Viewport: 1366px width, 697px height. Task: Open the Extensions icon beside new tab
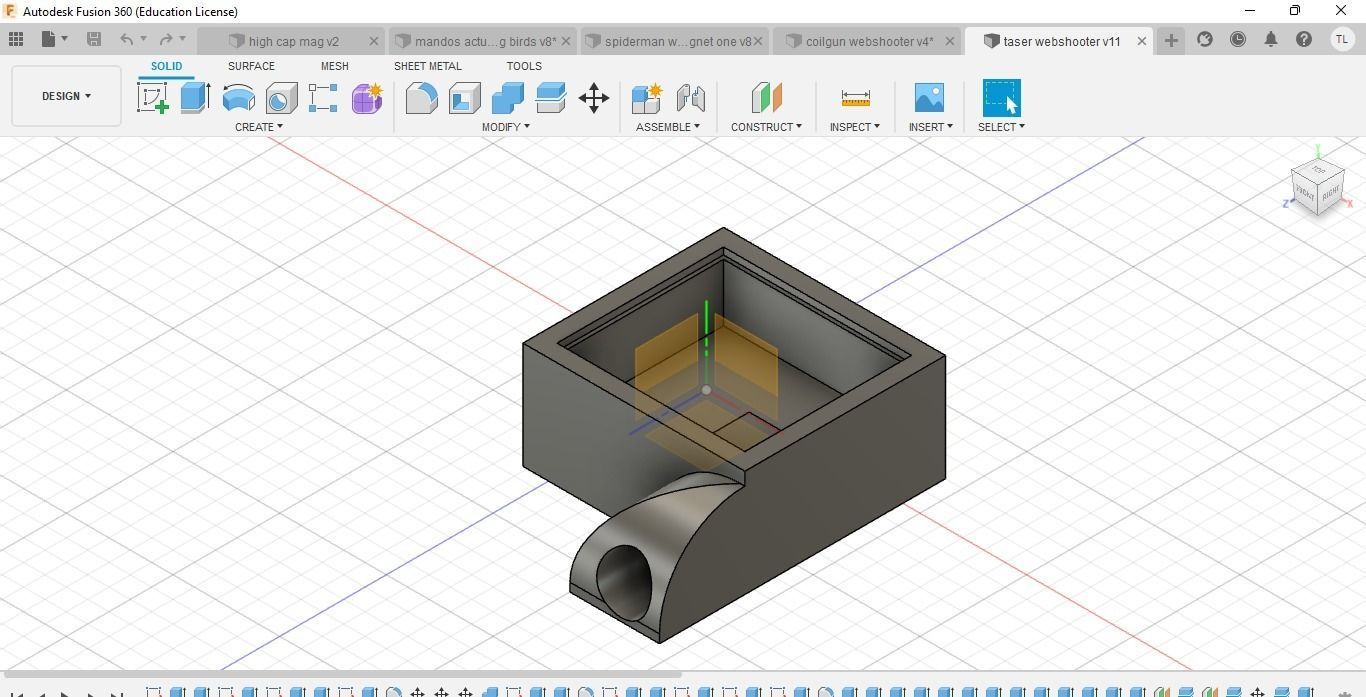1205,39
